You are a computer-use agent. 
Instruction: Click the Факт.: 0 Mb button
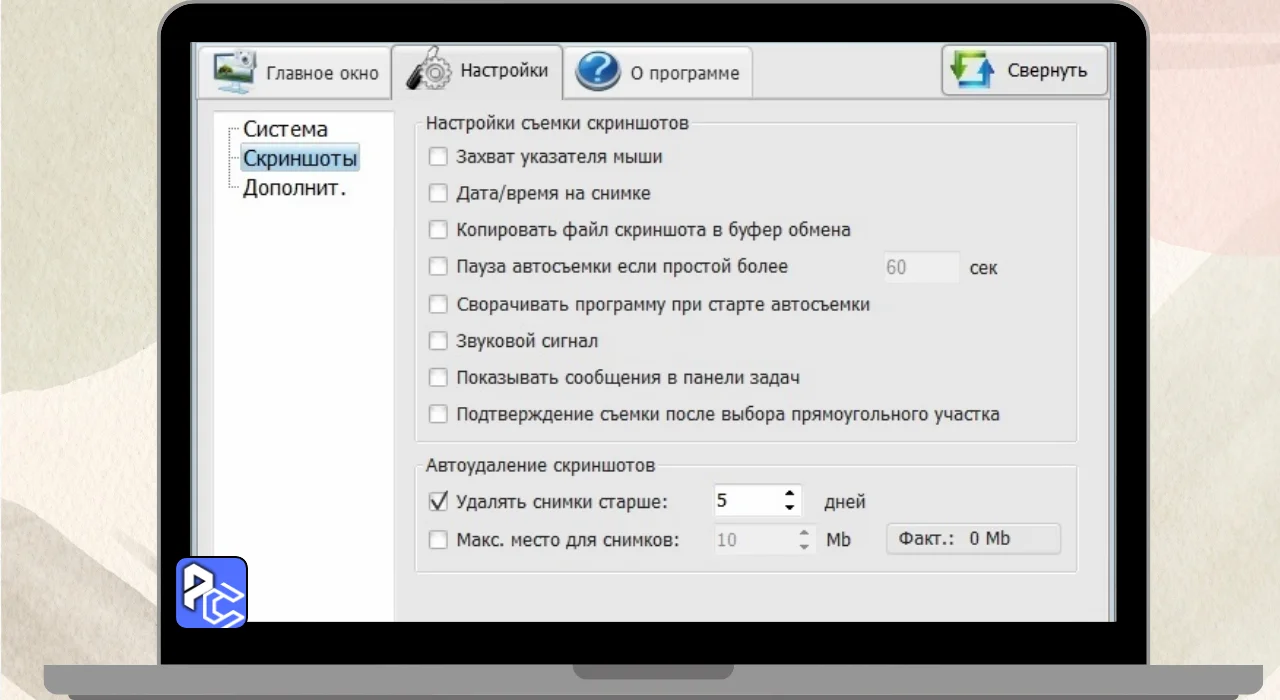(x=973, y=539)
